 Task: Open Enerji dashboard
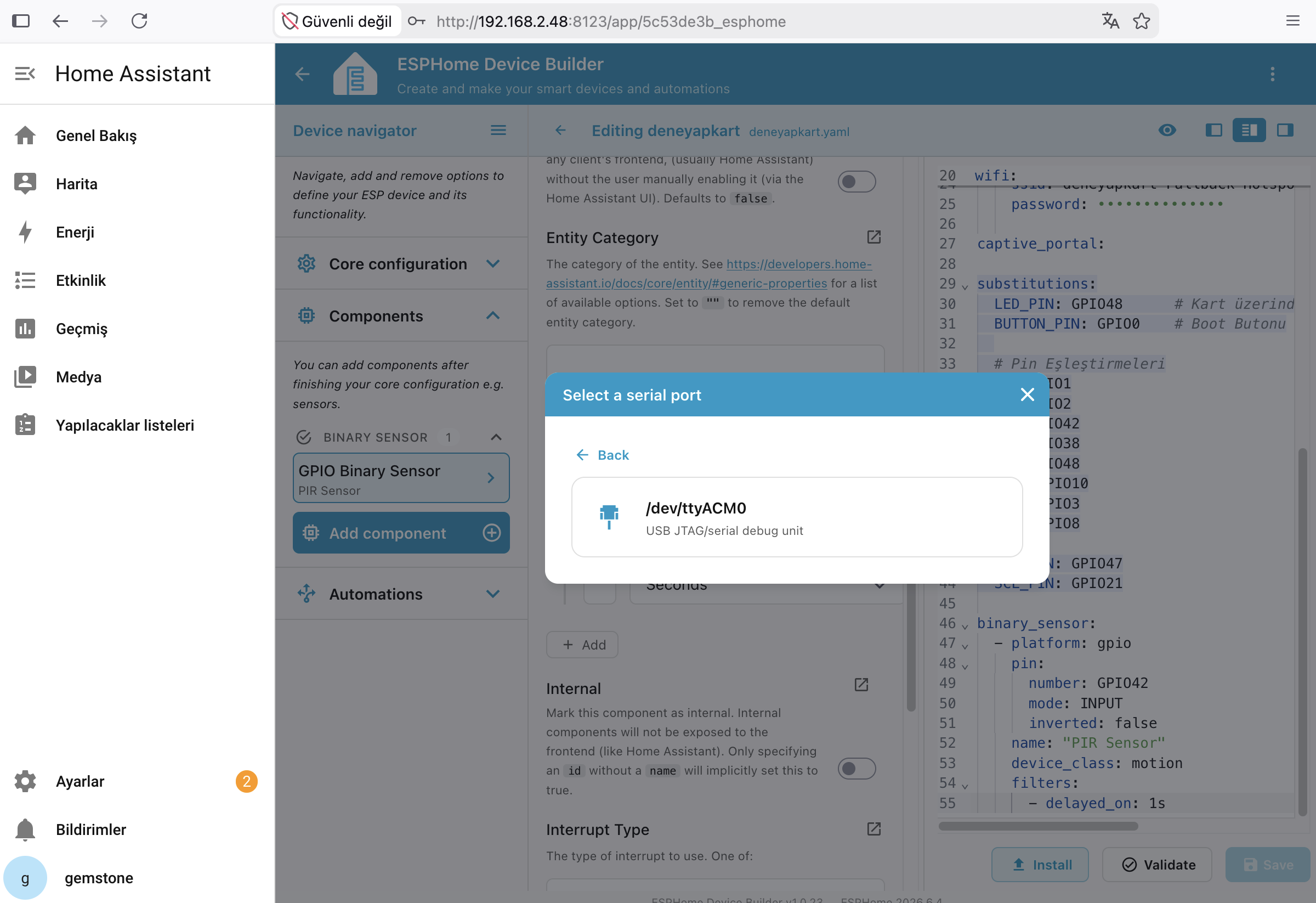(137, 232)
